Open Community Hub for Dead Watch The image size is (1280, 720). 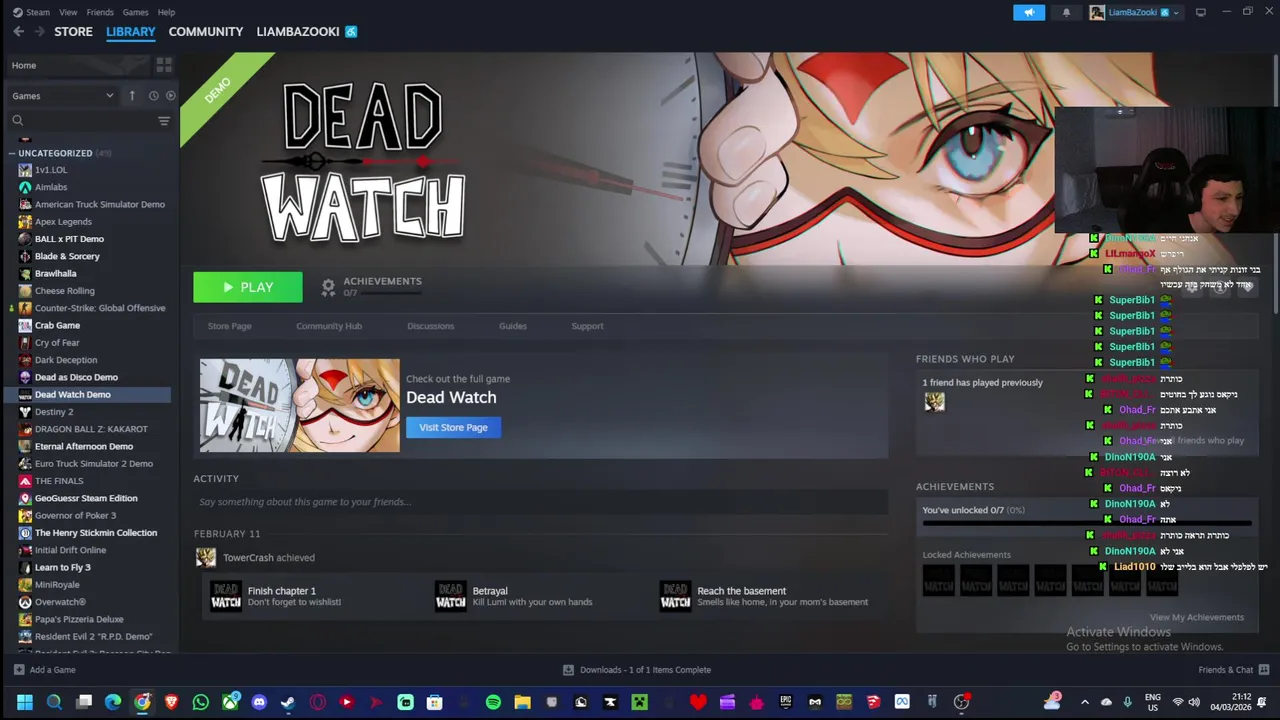pyautogui.click(x=329, y=326)
